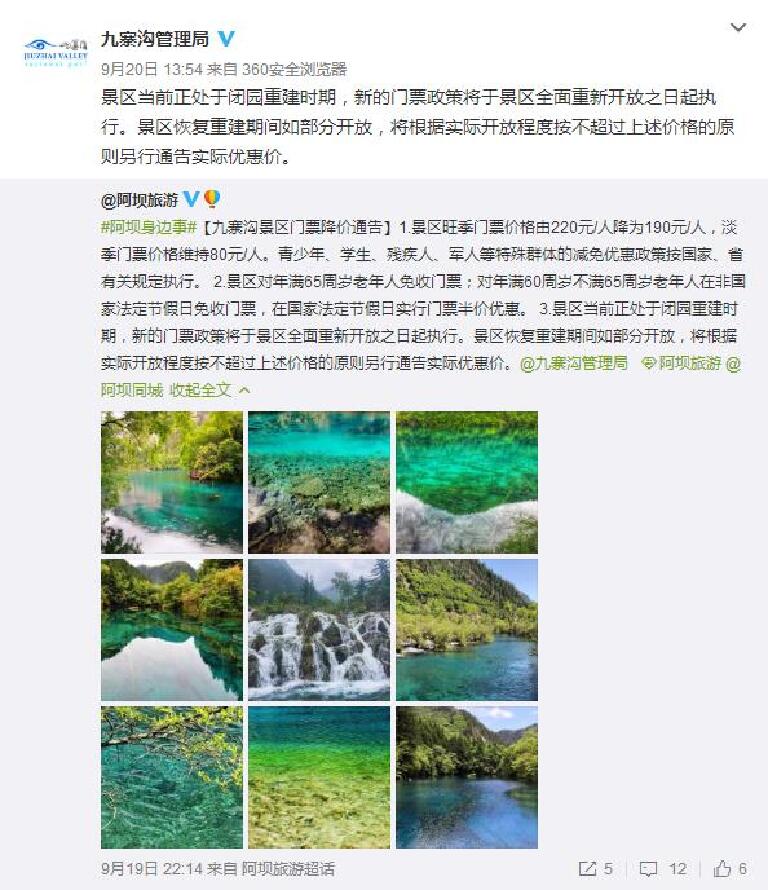This screenshot has width=768, height=890.
Task: Click the 9月20日 13:54 post timestamp
Action: point(152,69)
